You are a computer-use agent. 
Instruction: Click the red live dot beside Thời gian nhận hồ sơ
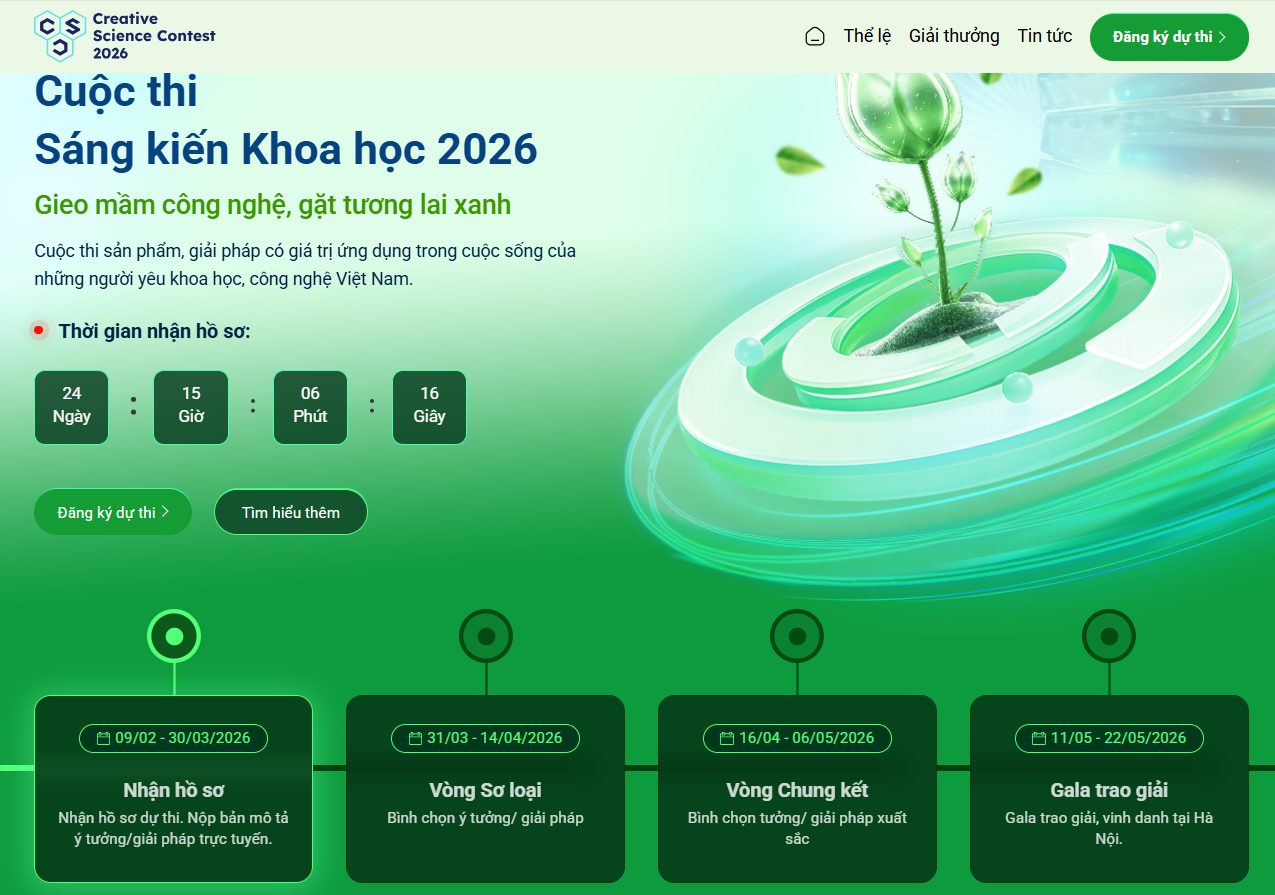39,330
